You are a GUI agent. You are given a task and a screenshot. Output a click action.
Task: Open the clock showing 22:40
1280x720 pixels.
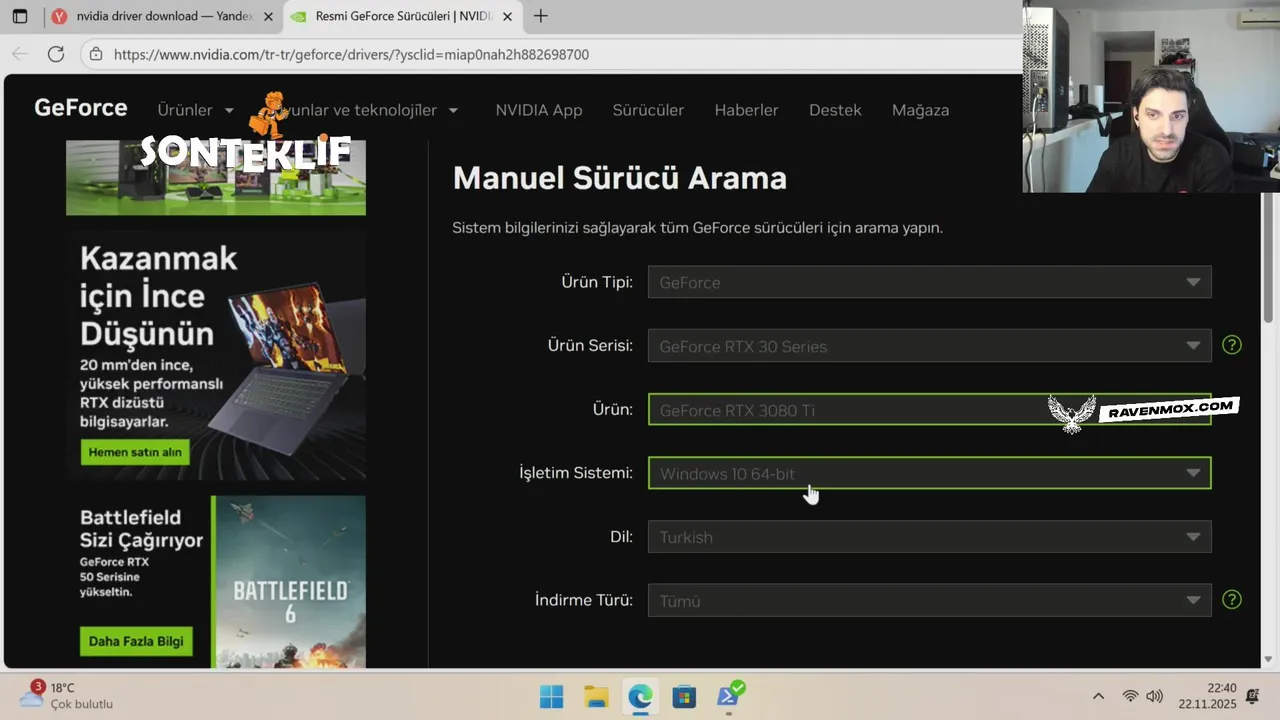[1207, 696]
